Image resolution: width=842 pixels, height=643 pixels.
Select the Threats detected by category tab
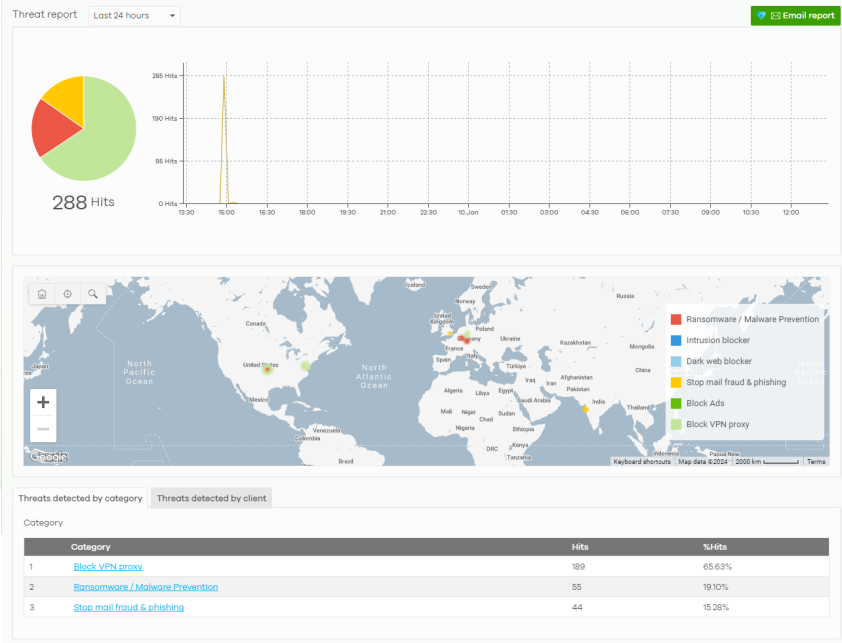coord(80,498)
